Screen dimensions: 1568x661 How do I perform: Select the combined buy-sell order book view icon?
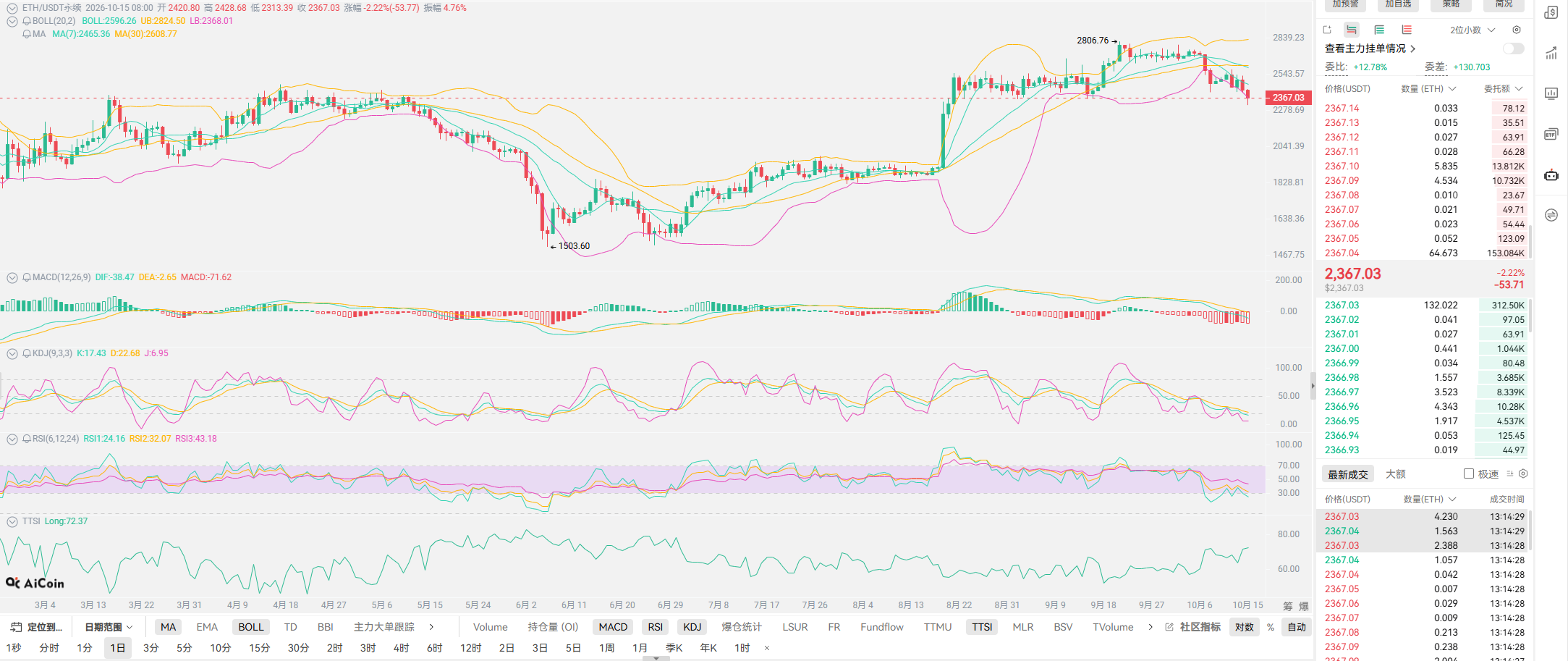tap(1351, 30)
